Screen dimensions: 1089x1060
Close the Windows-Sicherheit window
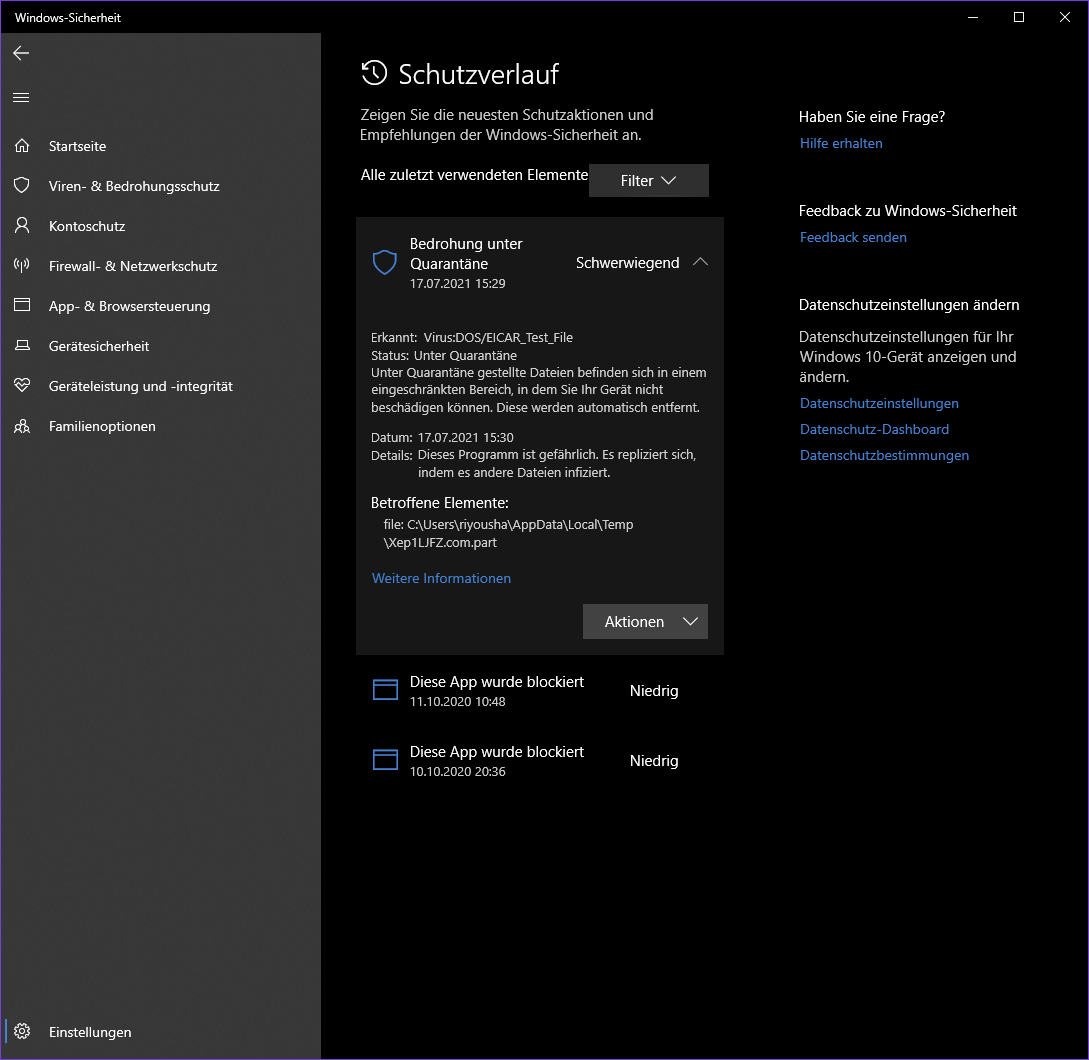pyautogui.click(x=1065, y=17)
